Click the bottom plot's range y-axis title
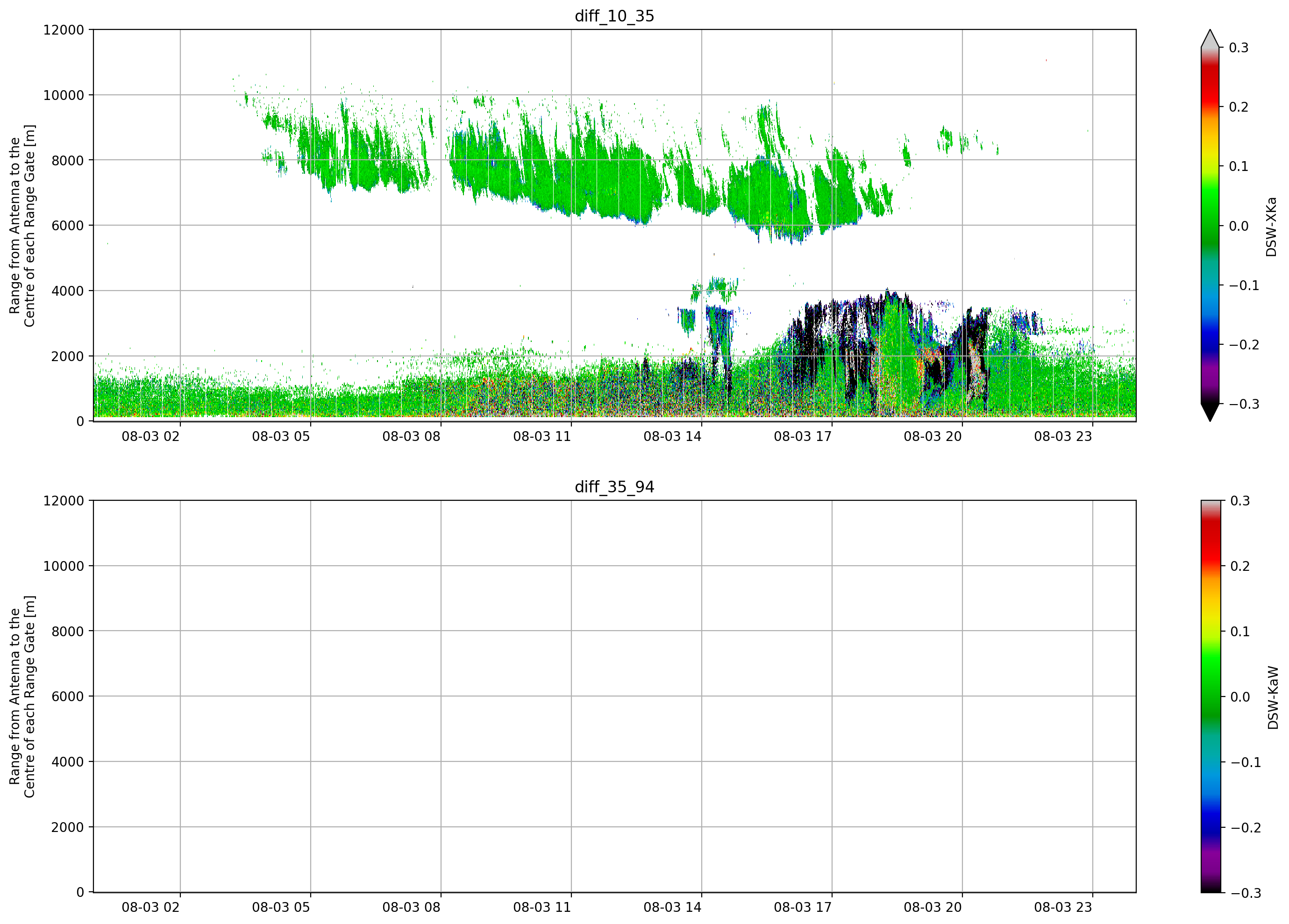Viewport: 1289px width, 924px height. pos(22,697)
